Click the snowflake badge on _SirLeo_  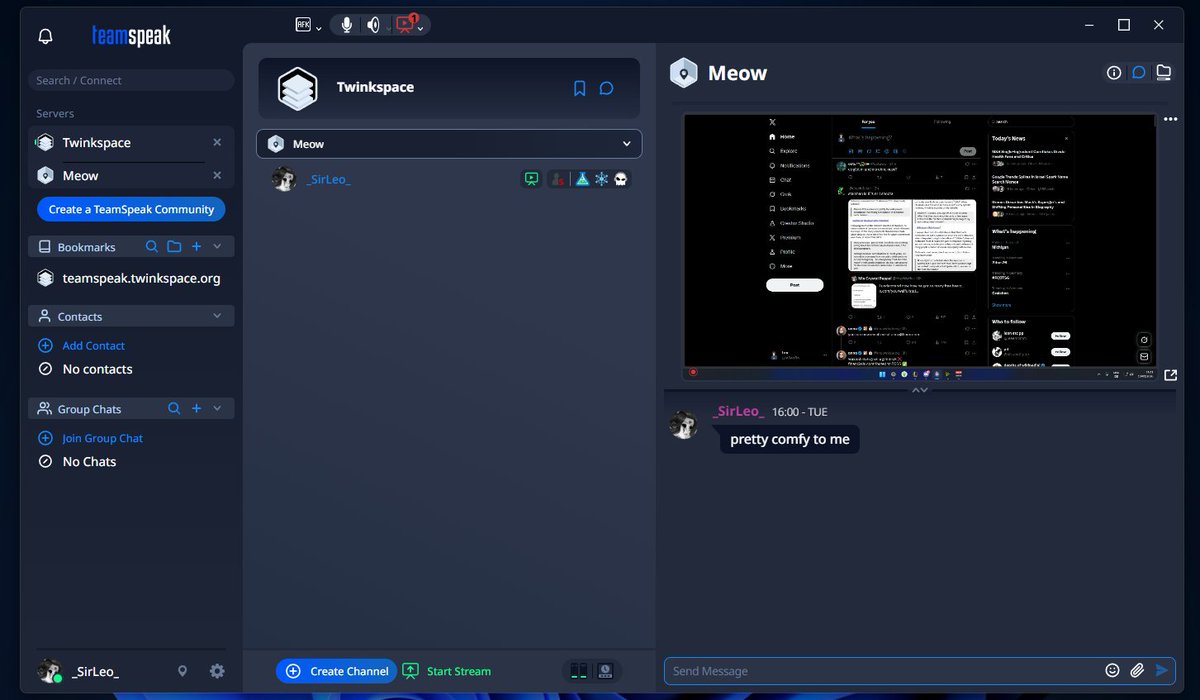601,179
